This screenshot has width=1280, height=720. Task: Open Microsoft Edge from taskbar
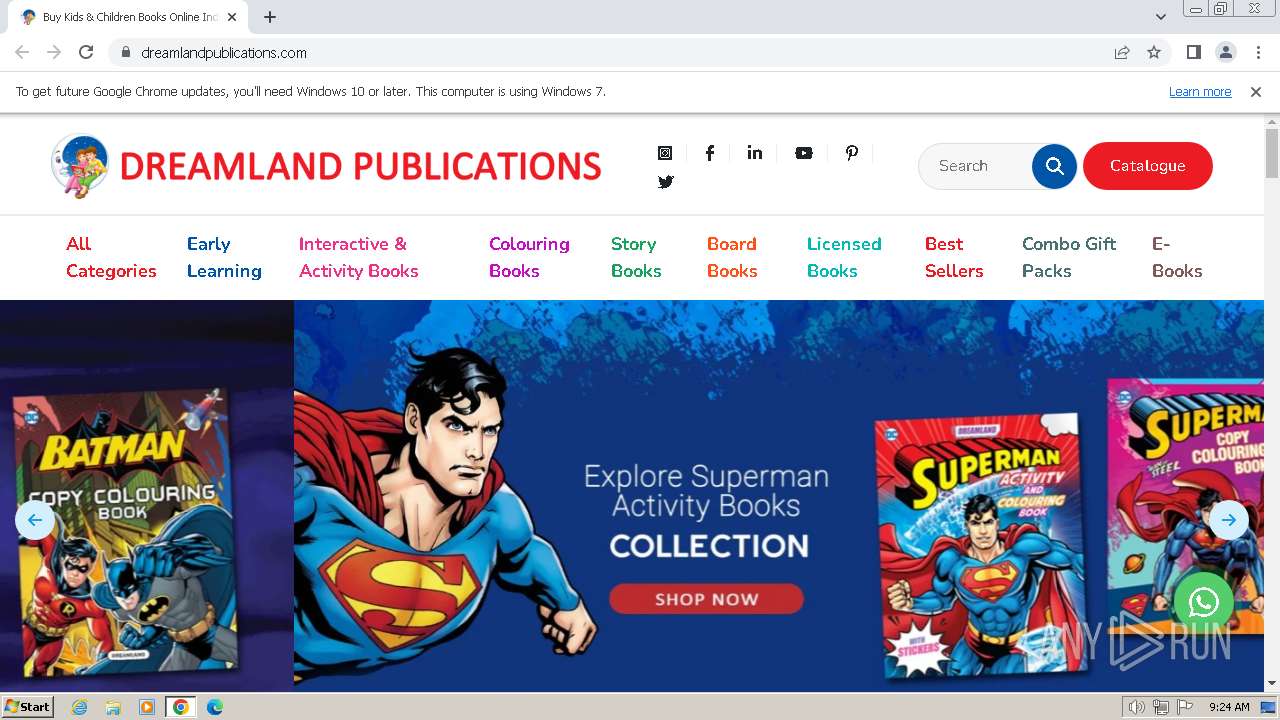(215, 707)
